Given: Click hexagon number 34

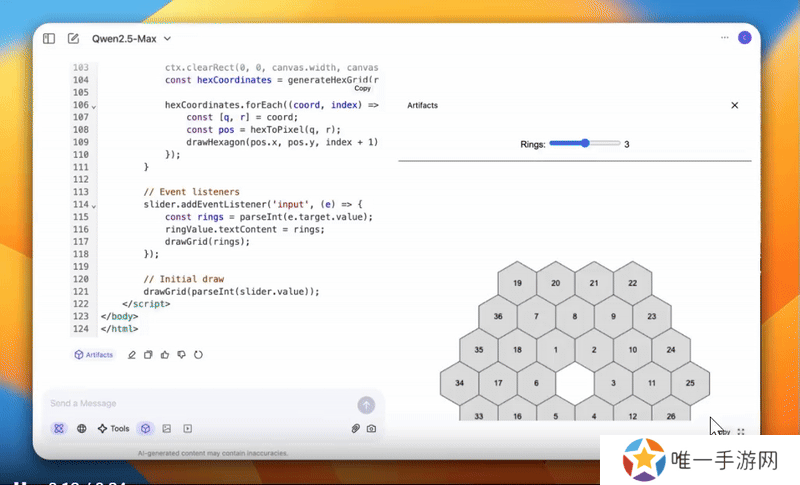Looking at the screenshot, I should 459,383.
